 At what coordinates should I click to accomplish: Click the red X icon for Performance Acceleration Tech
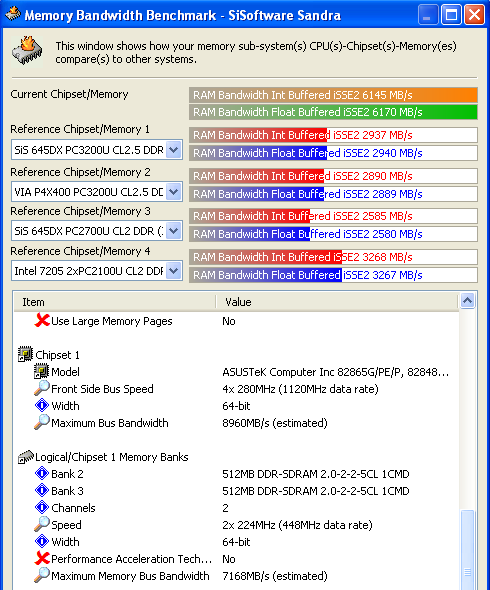[x=42, y=558]
